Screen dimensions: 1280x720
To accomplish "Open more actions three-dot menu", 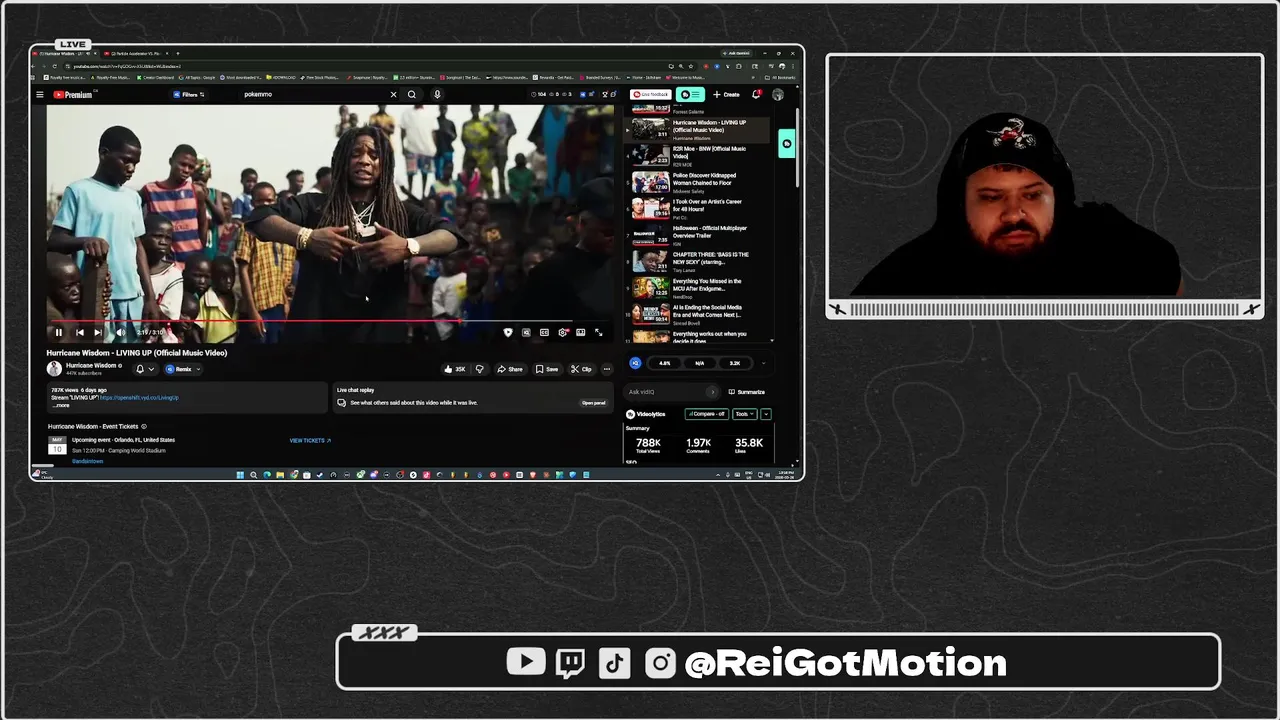I will [606, 369].
